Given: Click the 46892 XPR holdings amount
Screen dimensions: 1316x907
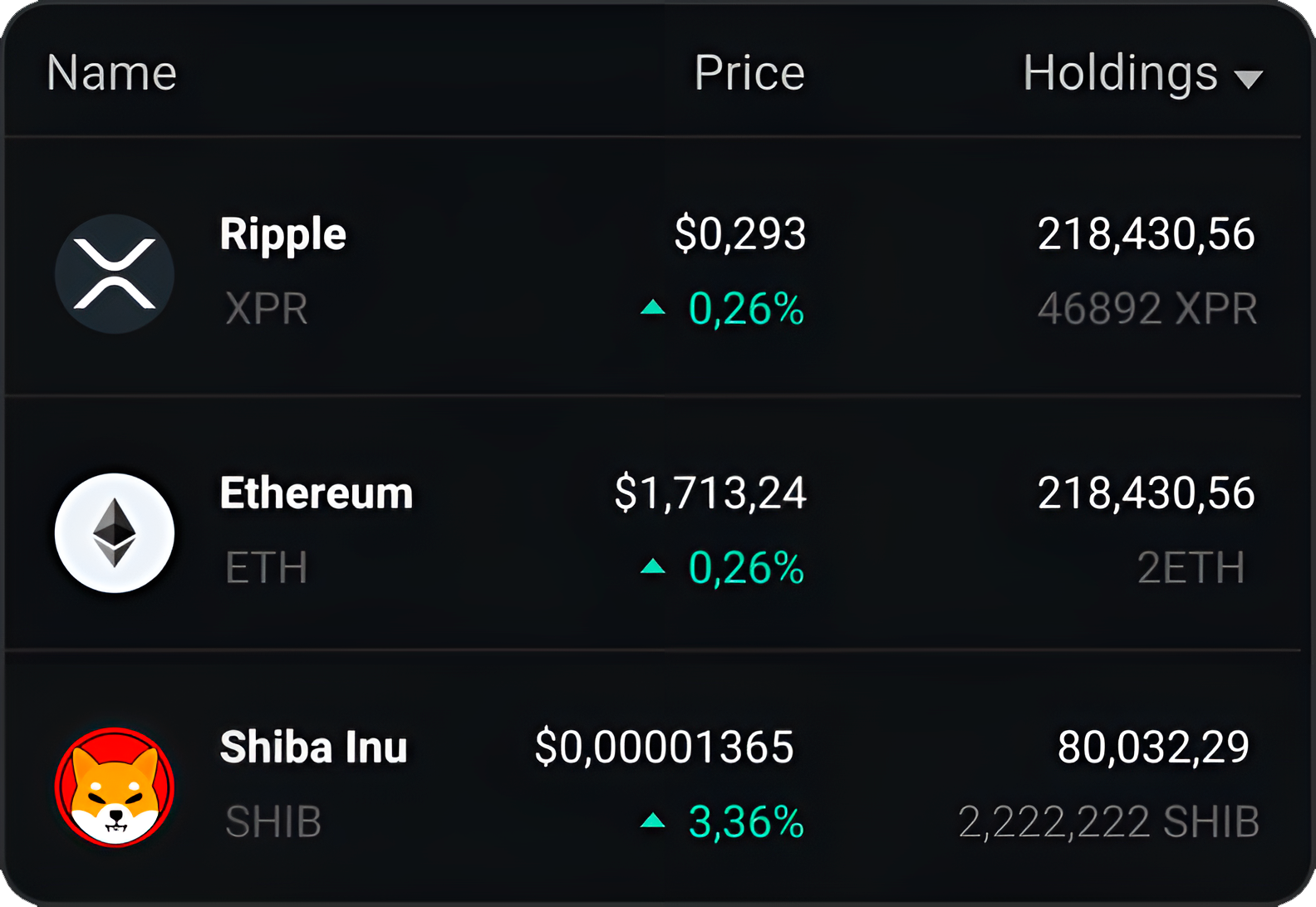Looking at the screenshot, I should coord(1147,309).
